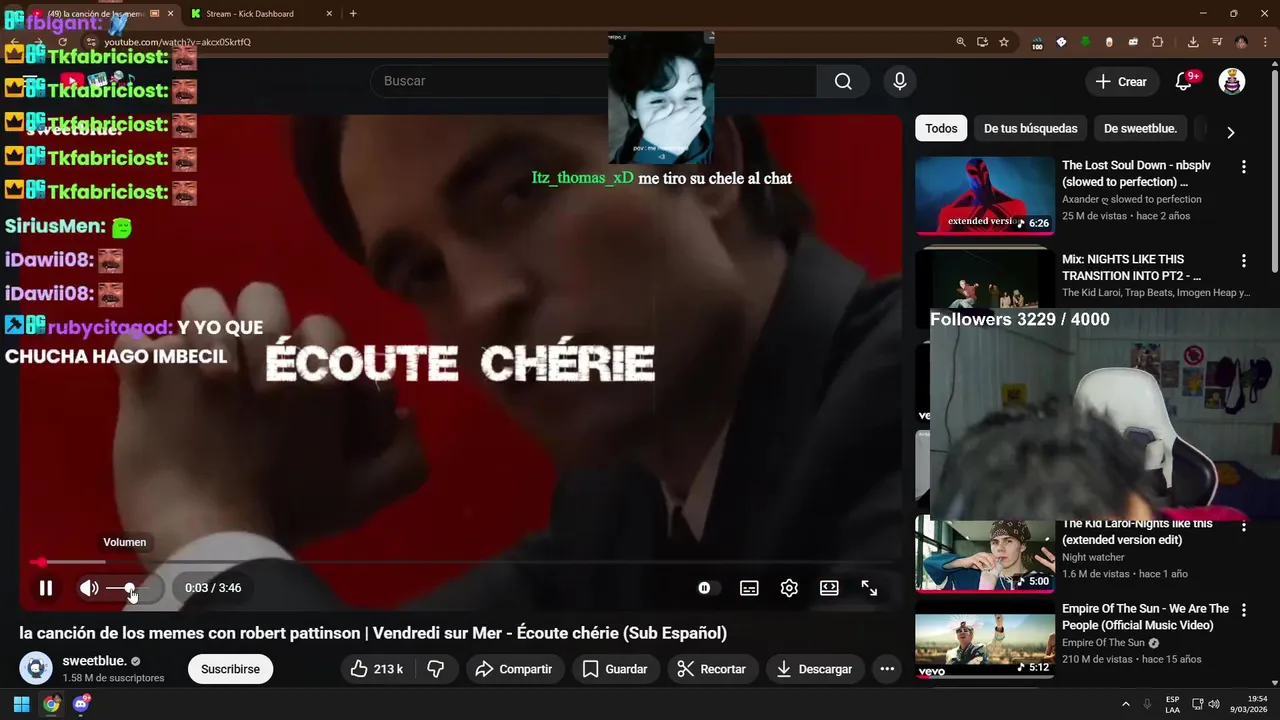Close the YouTube la canción tab
This screenshot has width=1280, height=720.
tap(170, 13)
